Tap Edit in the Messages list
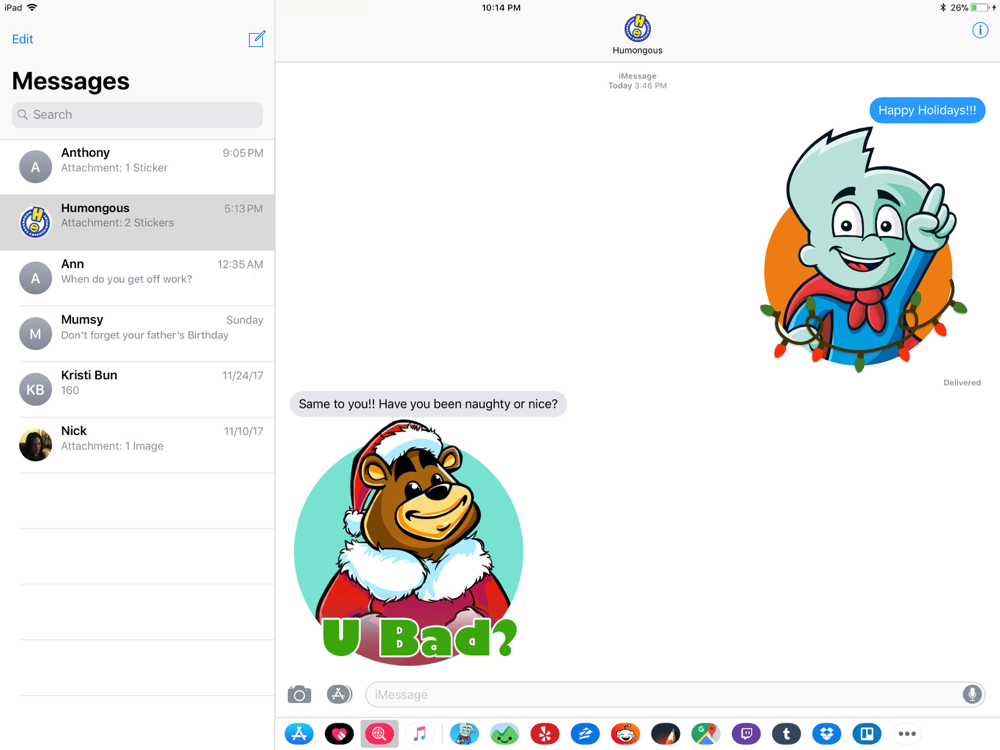Image resolution: width=1000 pixels, height=750 pixels. click(x=22, y=39)
